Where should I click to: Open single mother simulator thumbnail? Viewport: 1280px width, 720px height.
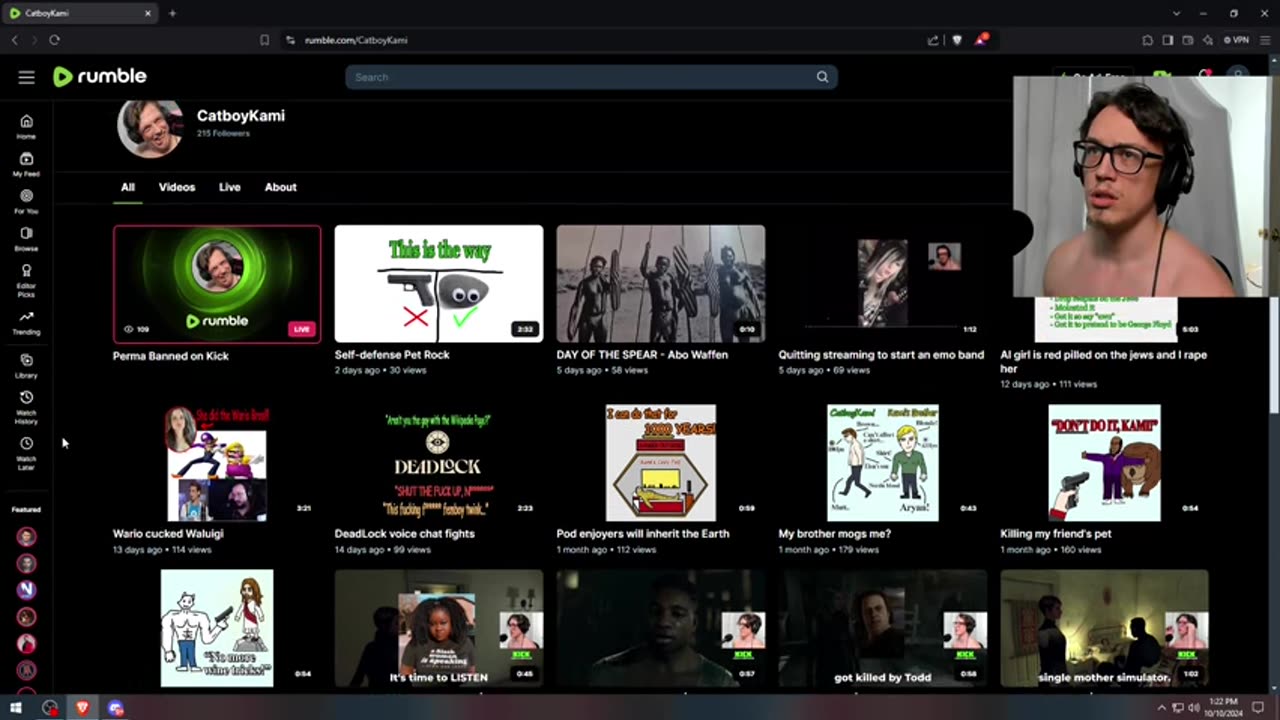coord(1105,629)
